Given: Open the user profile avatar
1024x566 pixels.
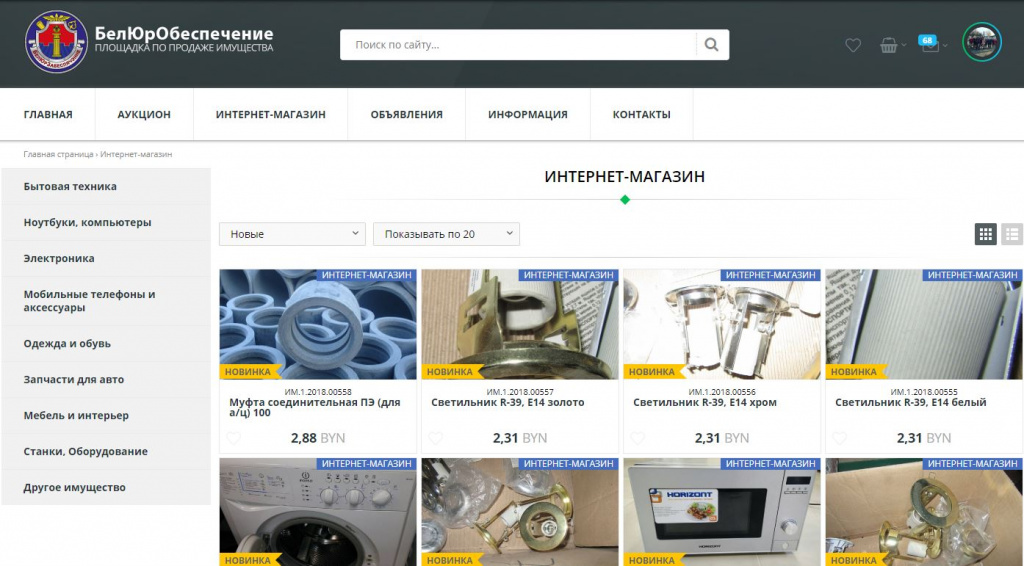Looking at the screenshot, I should coord(981,42).
